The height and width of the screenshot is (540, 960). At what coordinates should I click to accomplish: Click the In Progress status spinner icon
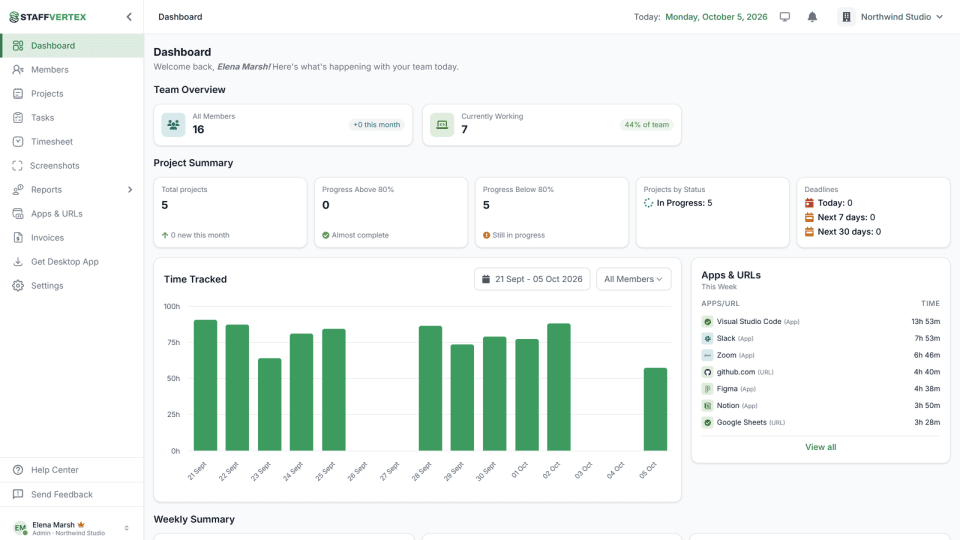(648, 203)
